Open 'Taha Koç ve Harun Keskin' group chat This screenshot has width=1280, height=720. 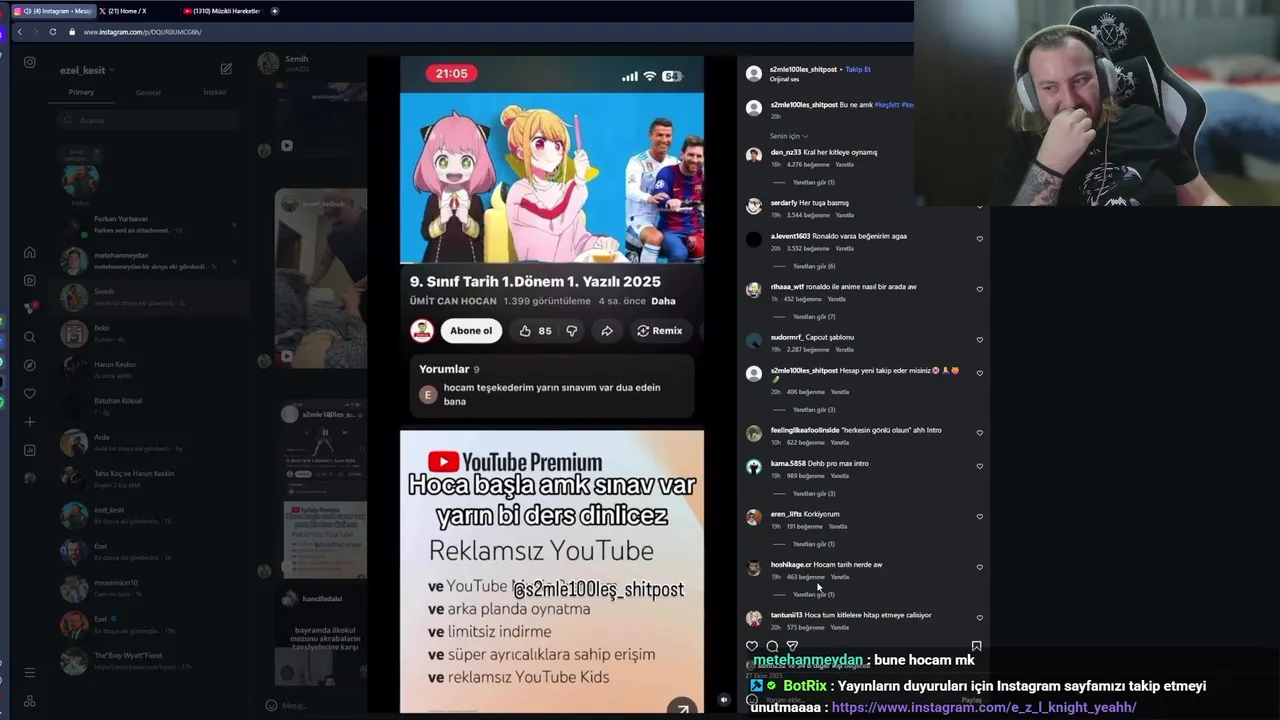coord(148,479)
